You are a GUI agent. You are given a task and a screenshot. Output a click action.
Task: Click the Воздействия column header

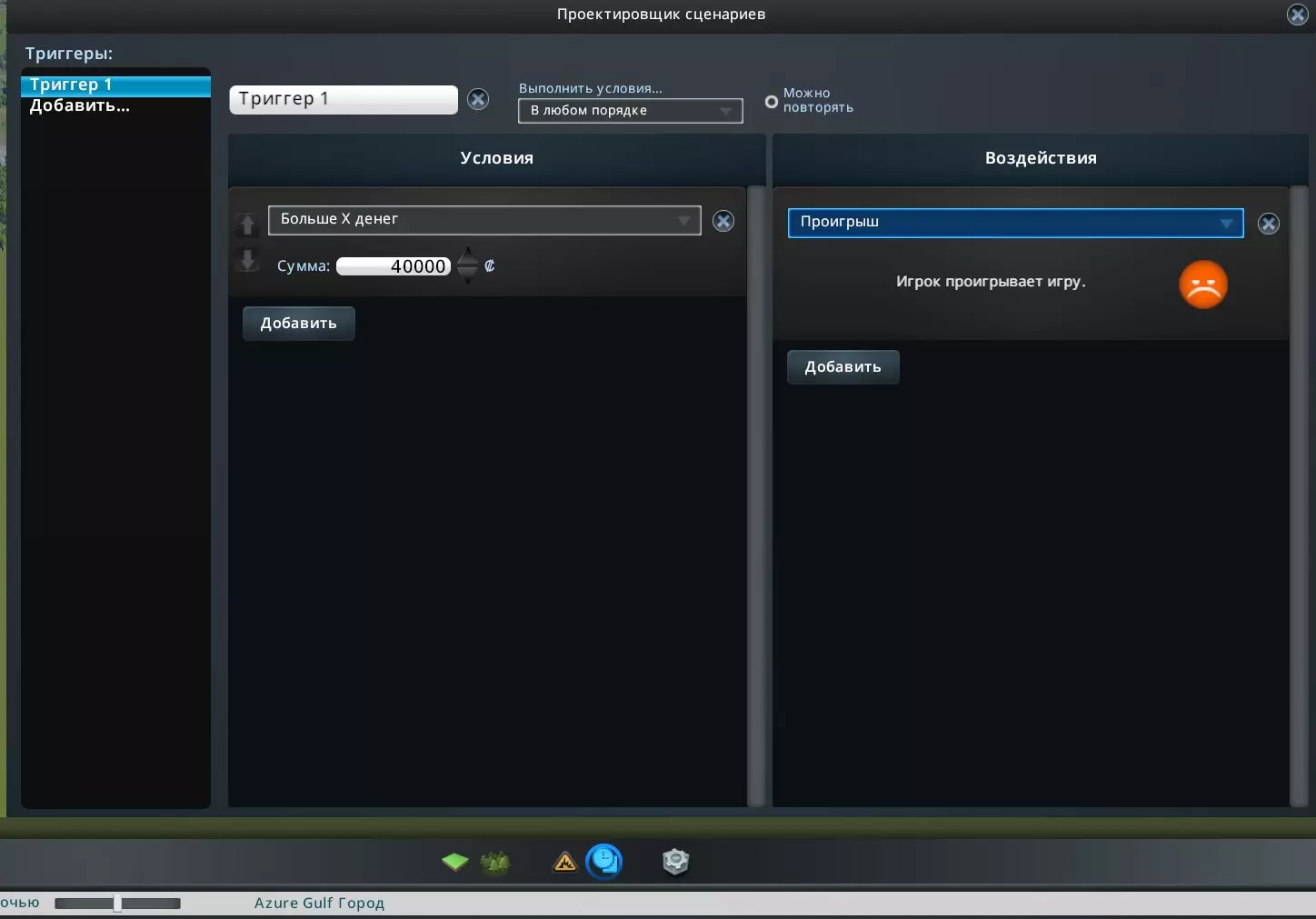[x=1041, y=158]
